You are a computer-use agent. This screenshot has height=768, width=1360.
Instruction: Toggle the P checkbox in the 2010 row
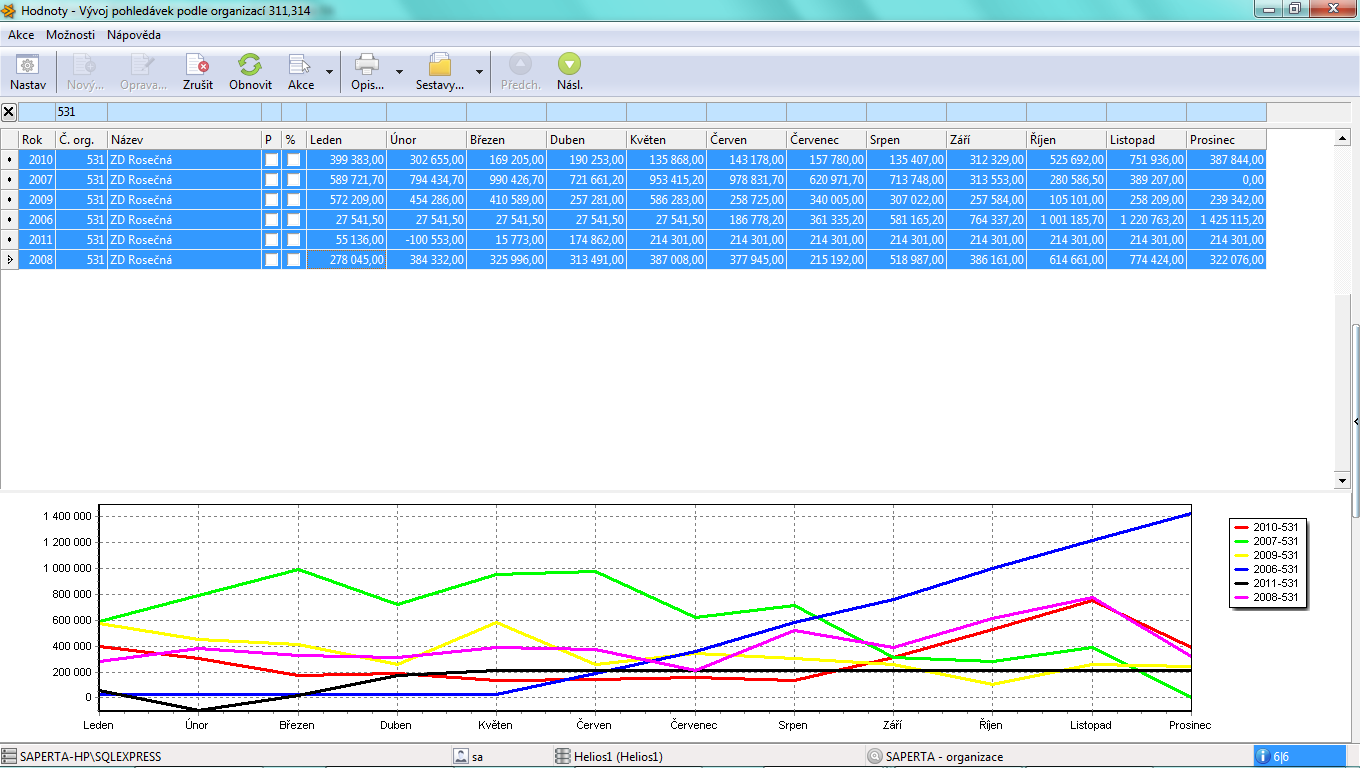point(271,159)
